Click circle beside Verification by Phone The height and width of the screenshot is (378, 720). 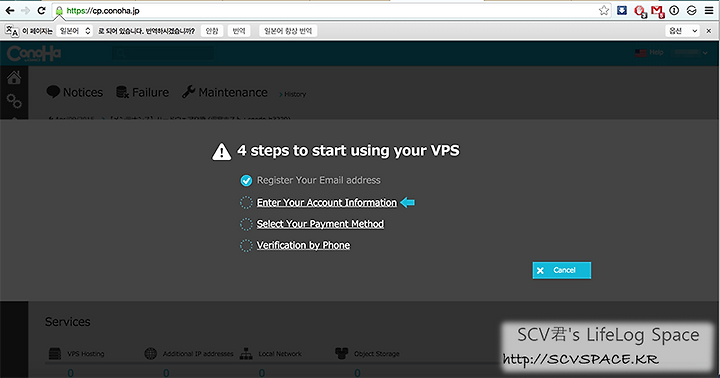(246, 246)
